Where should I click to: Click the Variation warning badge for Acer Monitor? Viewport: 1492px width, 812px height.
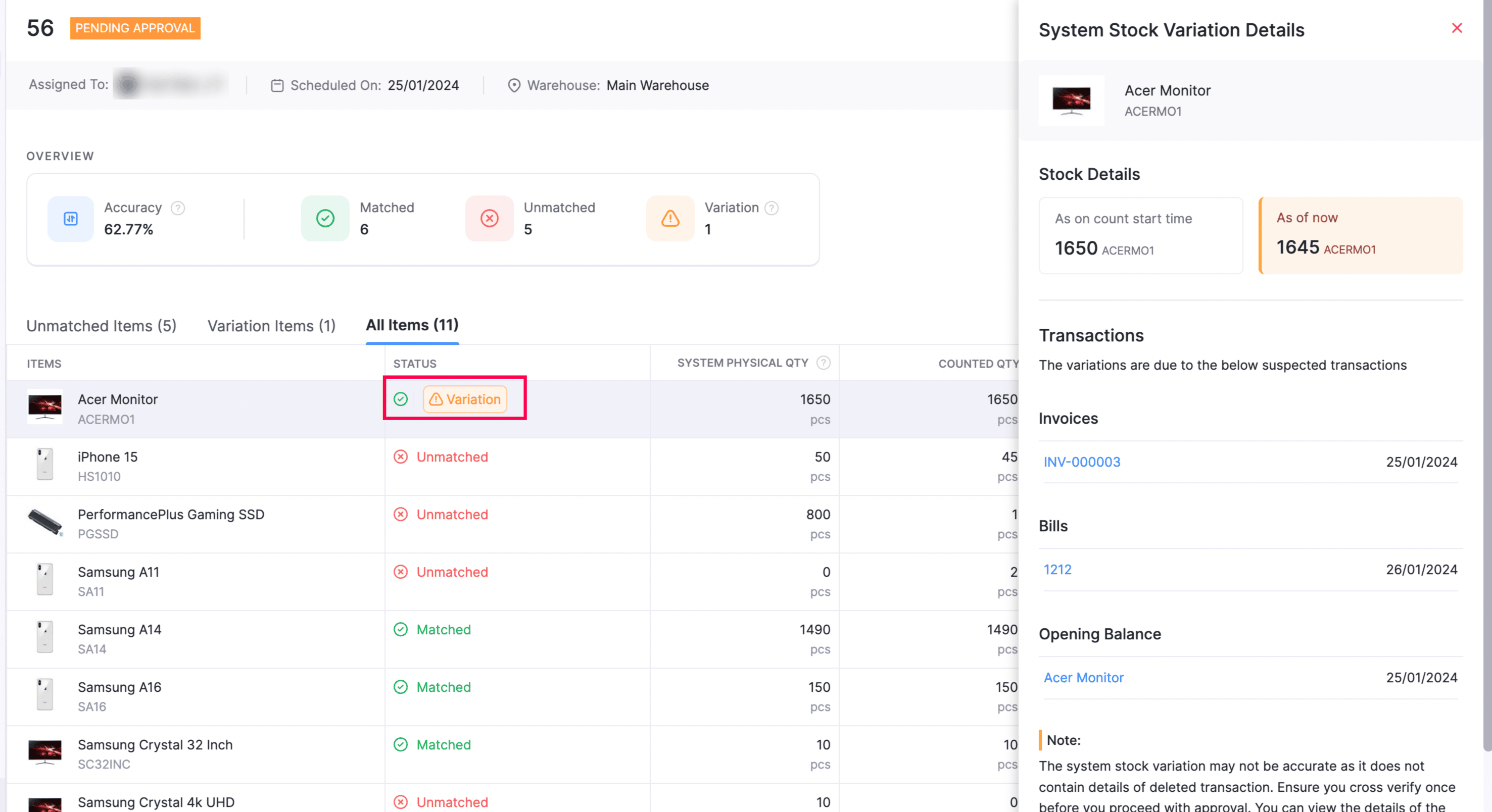(465, 399)
